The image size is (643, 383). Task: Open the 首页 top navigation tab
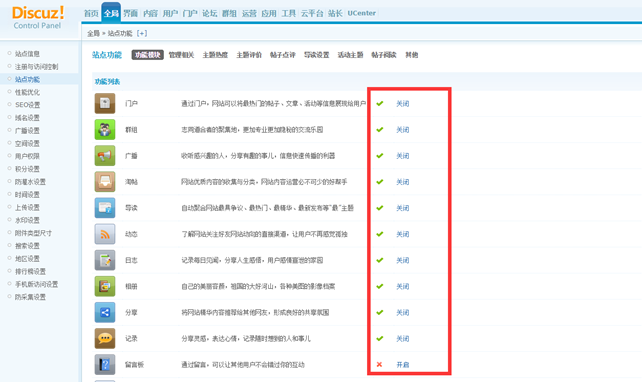pos(91,13)
